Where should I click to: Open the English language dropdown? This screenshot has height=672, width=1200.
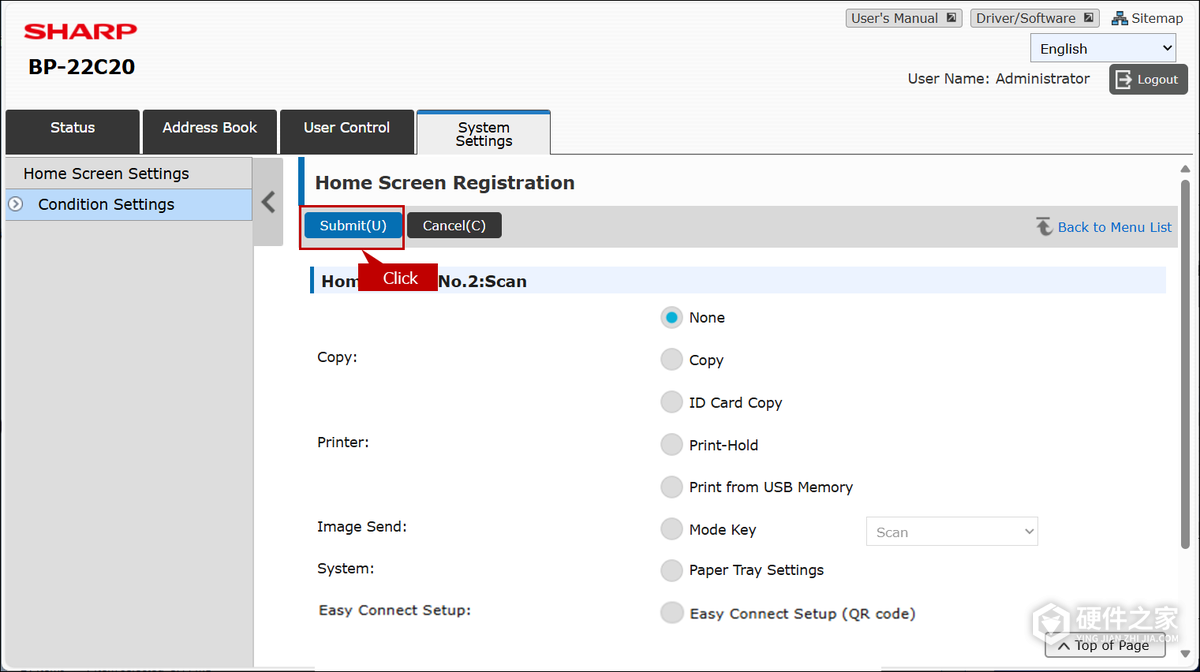tap(1104, 48)
